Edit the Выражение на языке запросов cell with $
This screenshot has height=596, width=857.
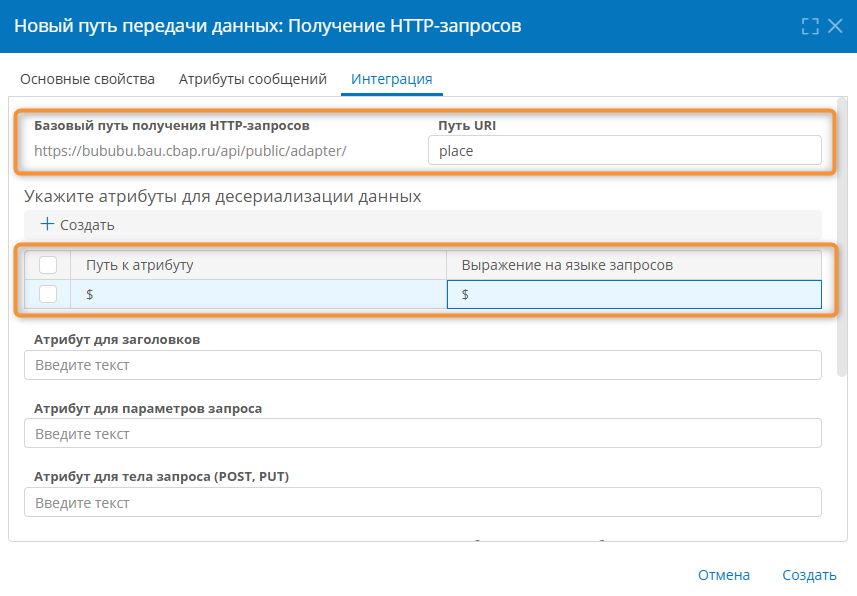tap(630, 294)
